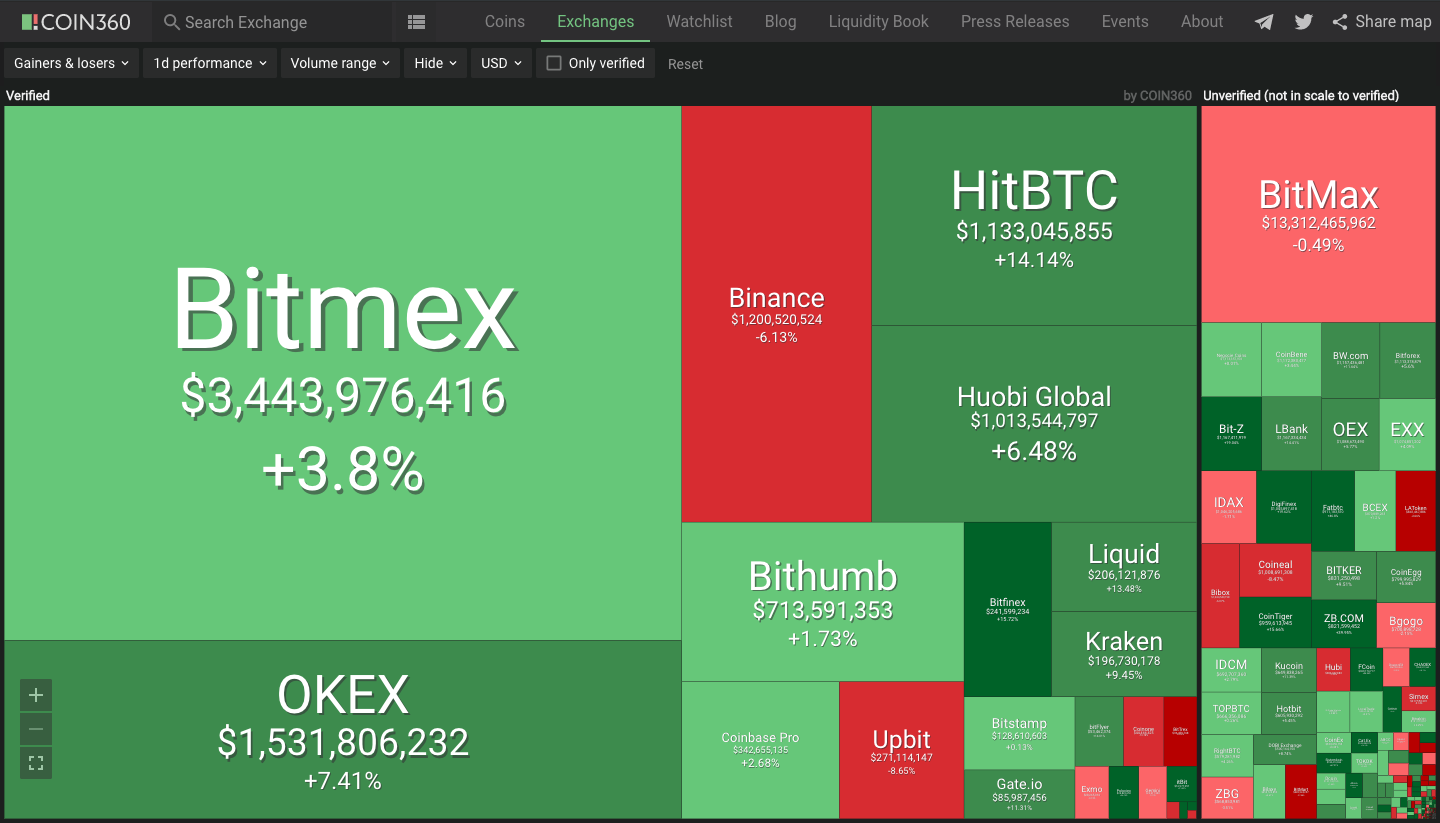This screenshot has width=1440, height=823.
Task: Open the Bithumb exchange tile
Action: pyautogui.click(x=823, y=602)
